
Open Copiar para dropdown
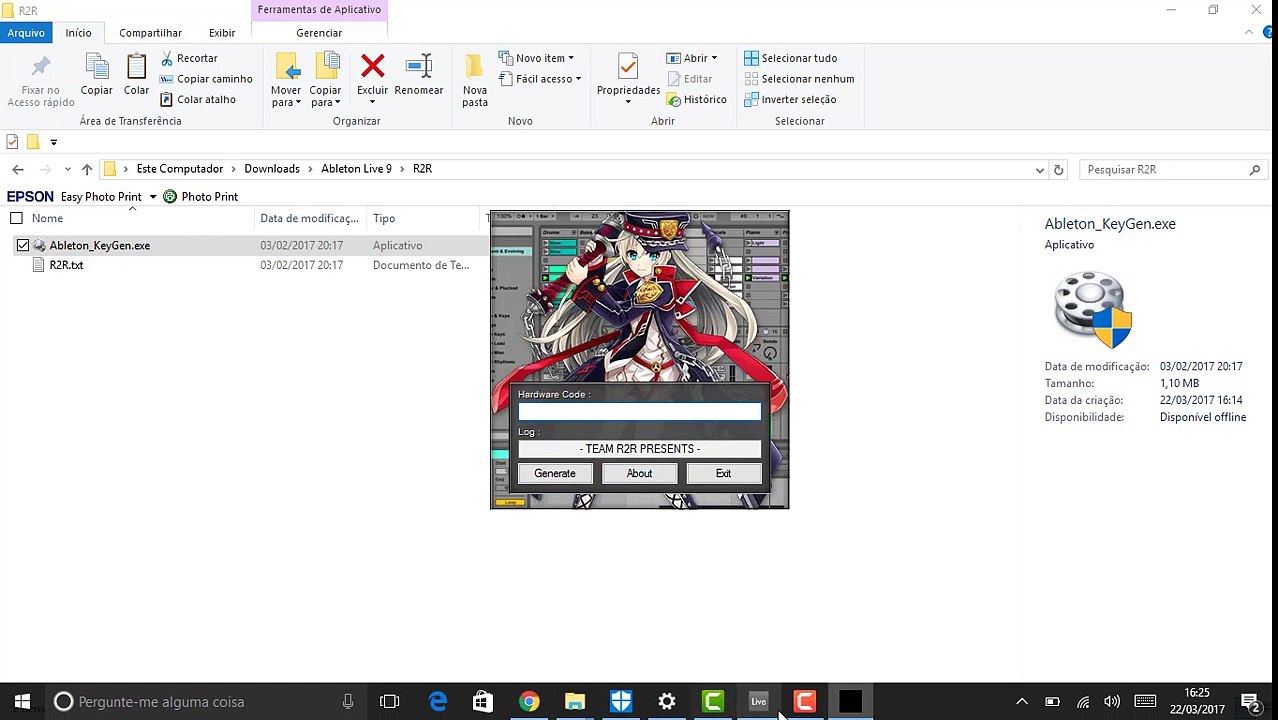[325, 96]
